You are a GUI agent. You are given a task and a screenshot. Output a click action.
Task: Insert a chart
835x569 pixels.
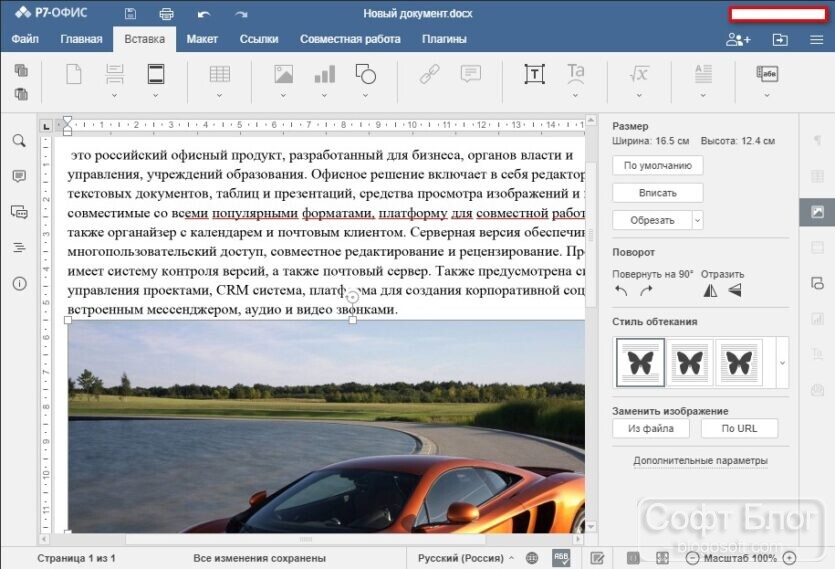324,74
